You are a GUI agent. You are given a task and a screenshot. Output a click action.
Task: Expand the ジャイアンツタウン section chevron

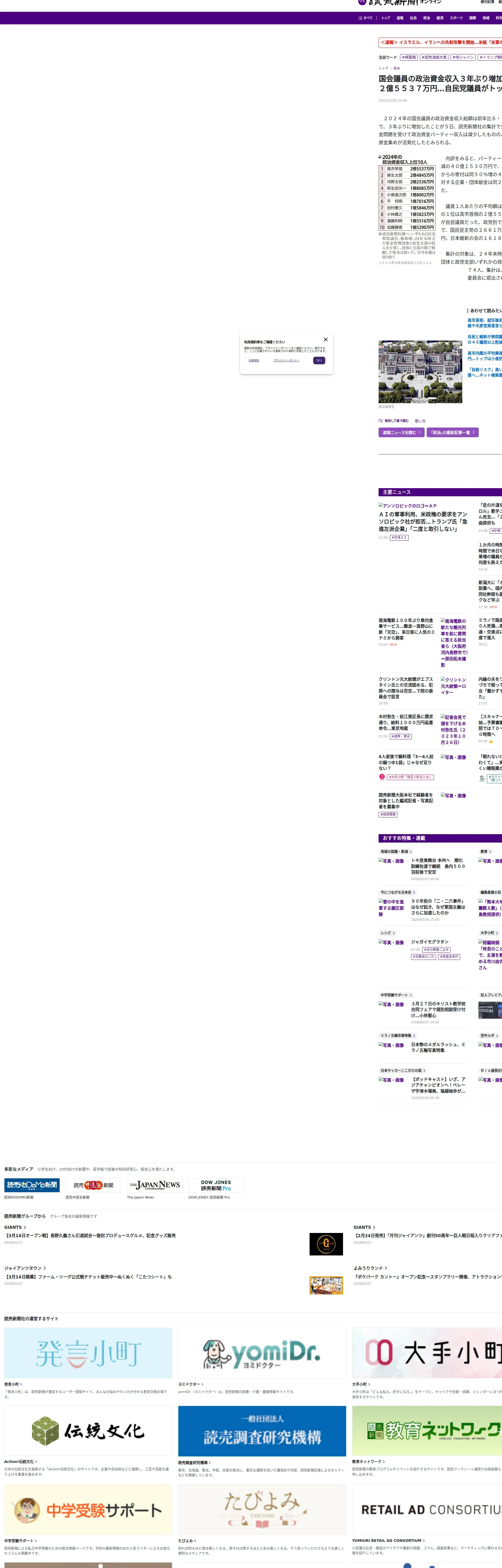44,1268
